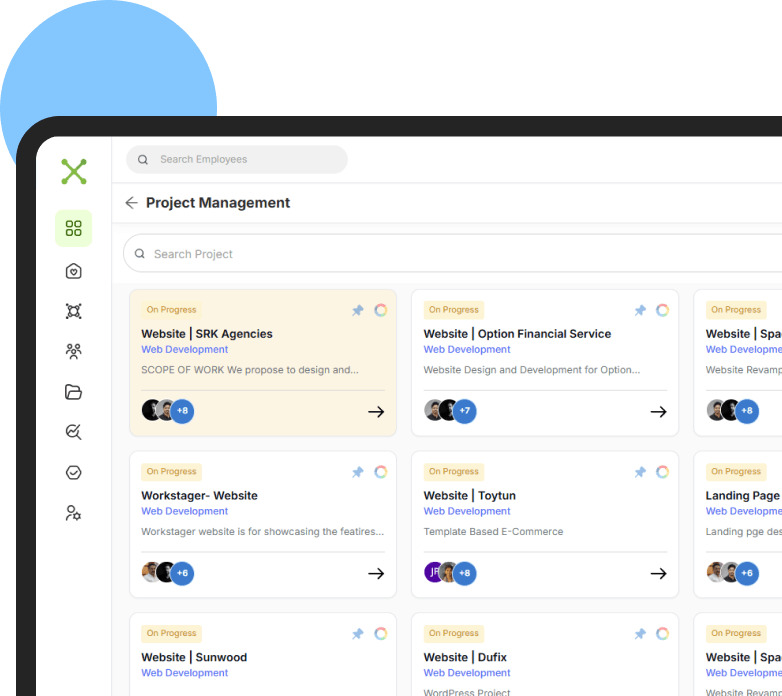Image resolution: width=782 pixels, height=696 pixels.
Task: Click the analytics search sidebar icon
Action: click(73, 432)
